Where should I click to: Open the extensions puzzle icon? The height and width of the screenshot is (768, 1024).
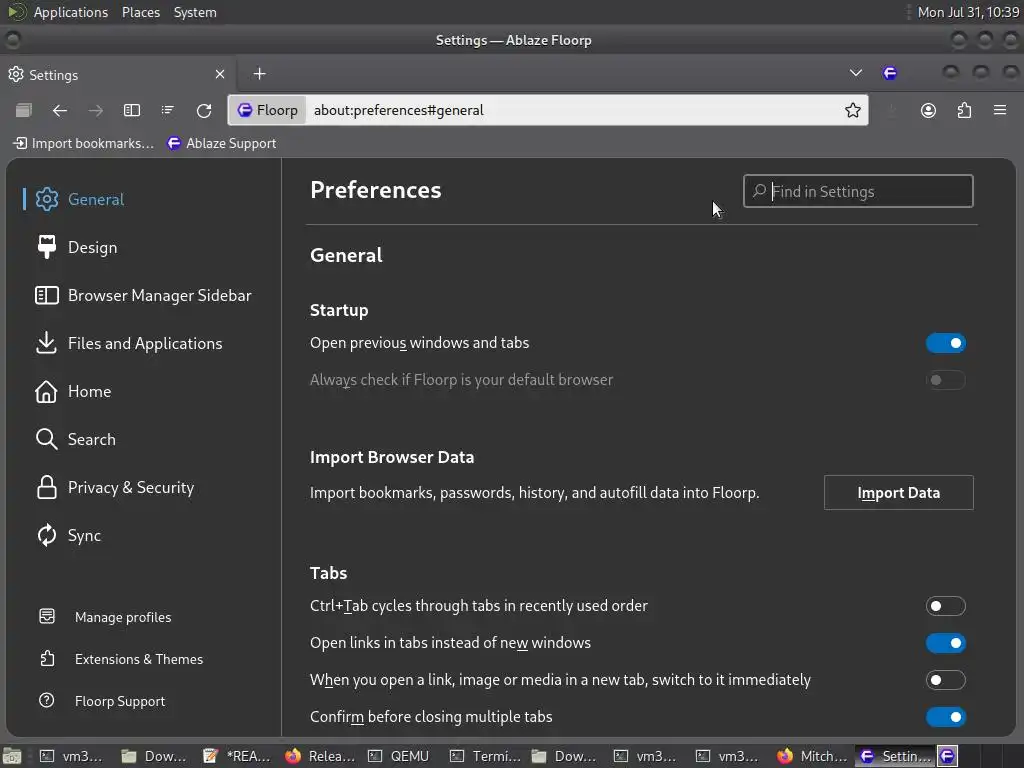click(964, 110)
